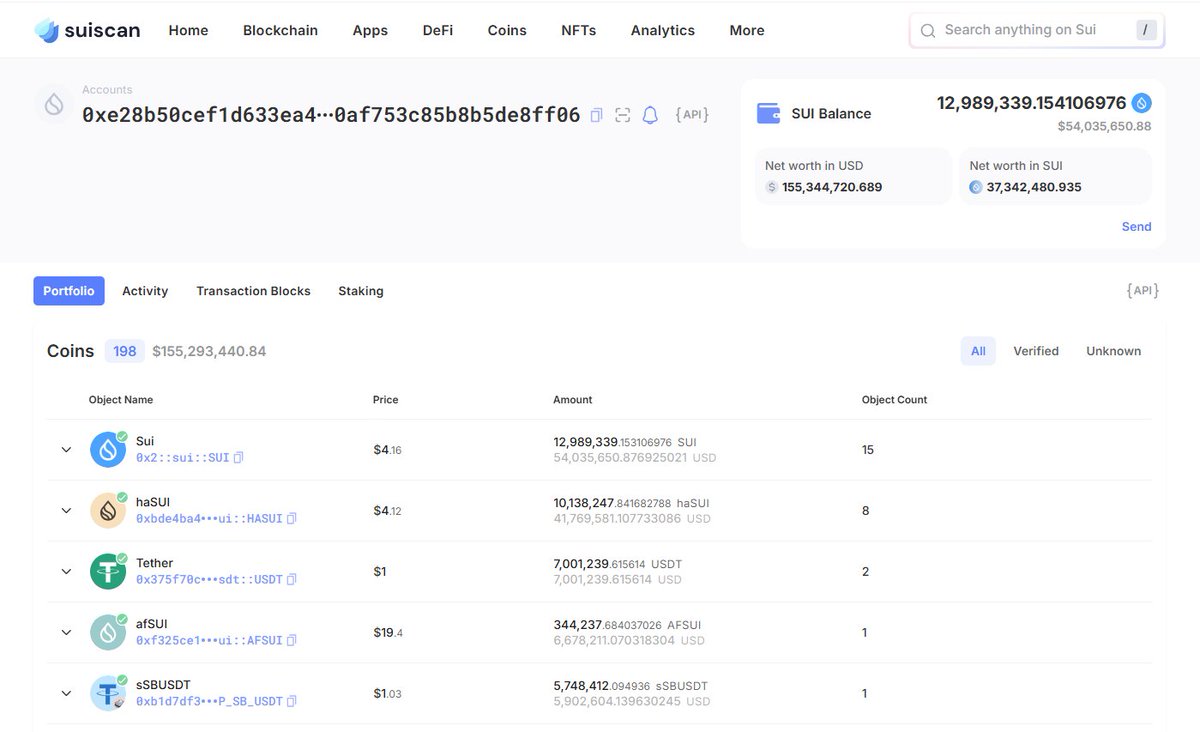
Task: Expand the Sui coin row
Action: tap(66, 450)
